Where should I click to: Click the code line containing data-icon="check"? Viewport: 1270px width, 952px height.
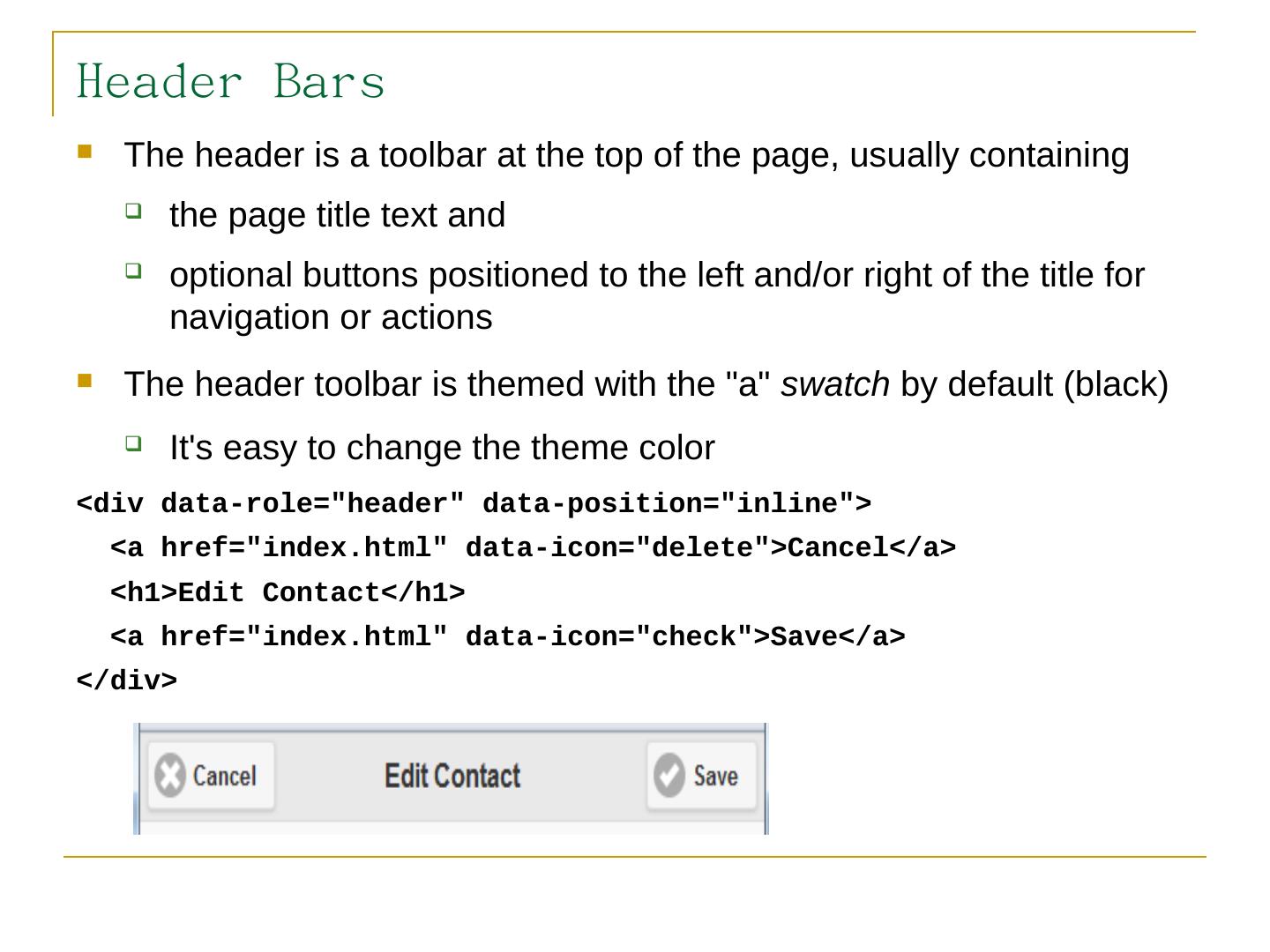[507, 636]
